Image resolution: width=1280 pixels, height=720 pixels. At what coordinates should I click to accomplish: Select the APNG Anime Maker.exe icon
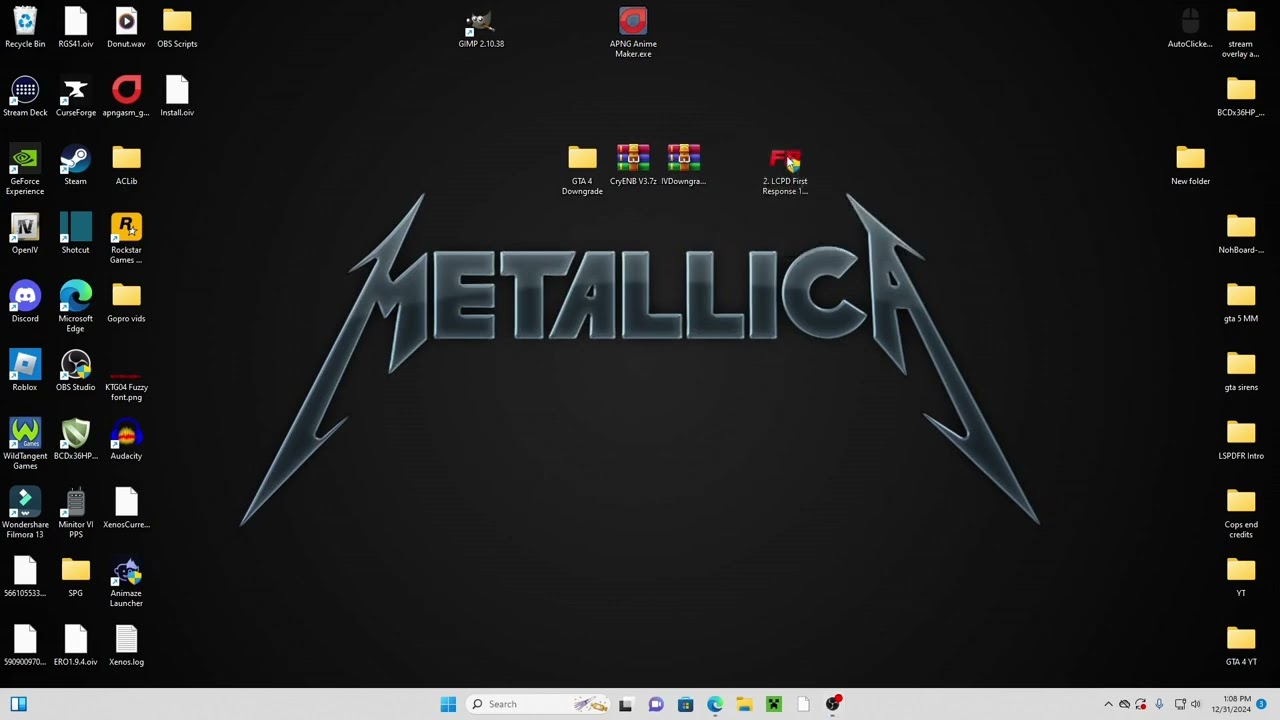(633, 33)
